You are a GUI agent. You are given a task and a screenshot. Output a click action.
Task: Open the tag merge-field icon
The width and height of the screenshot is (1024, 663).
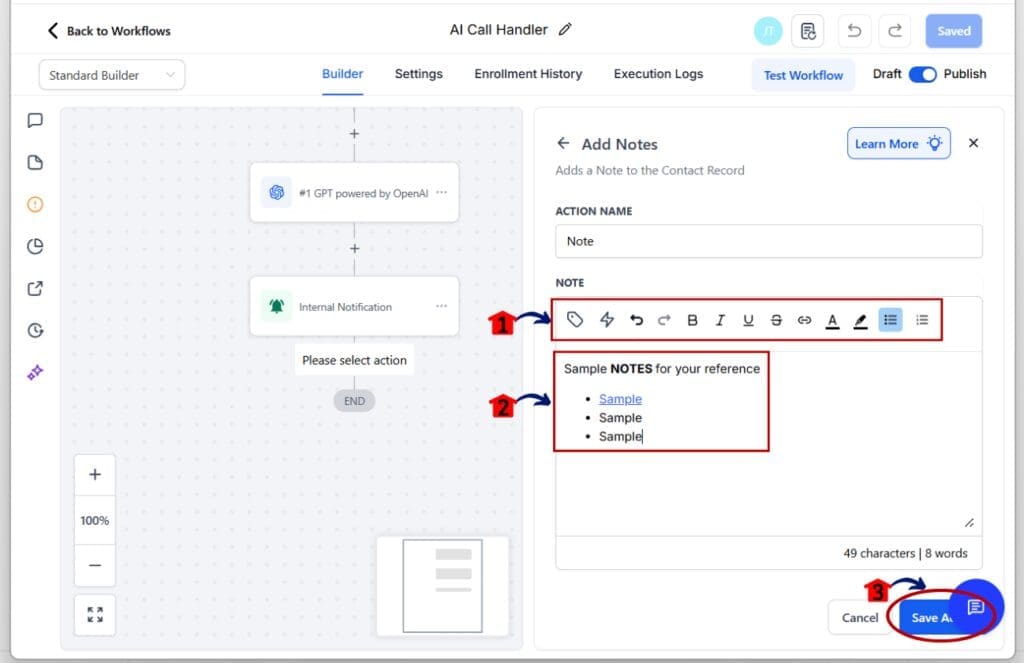[x=575, y=320]
